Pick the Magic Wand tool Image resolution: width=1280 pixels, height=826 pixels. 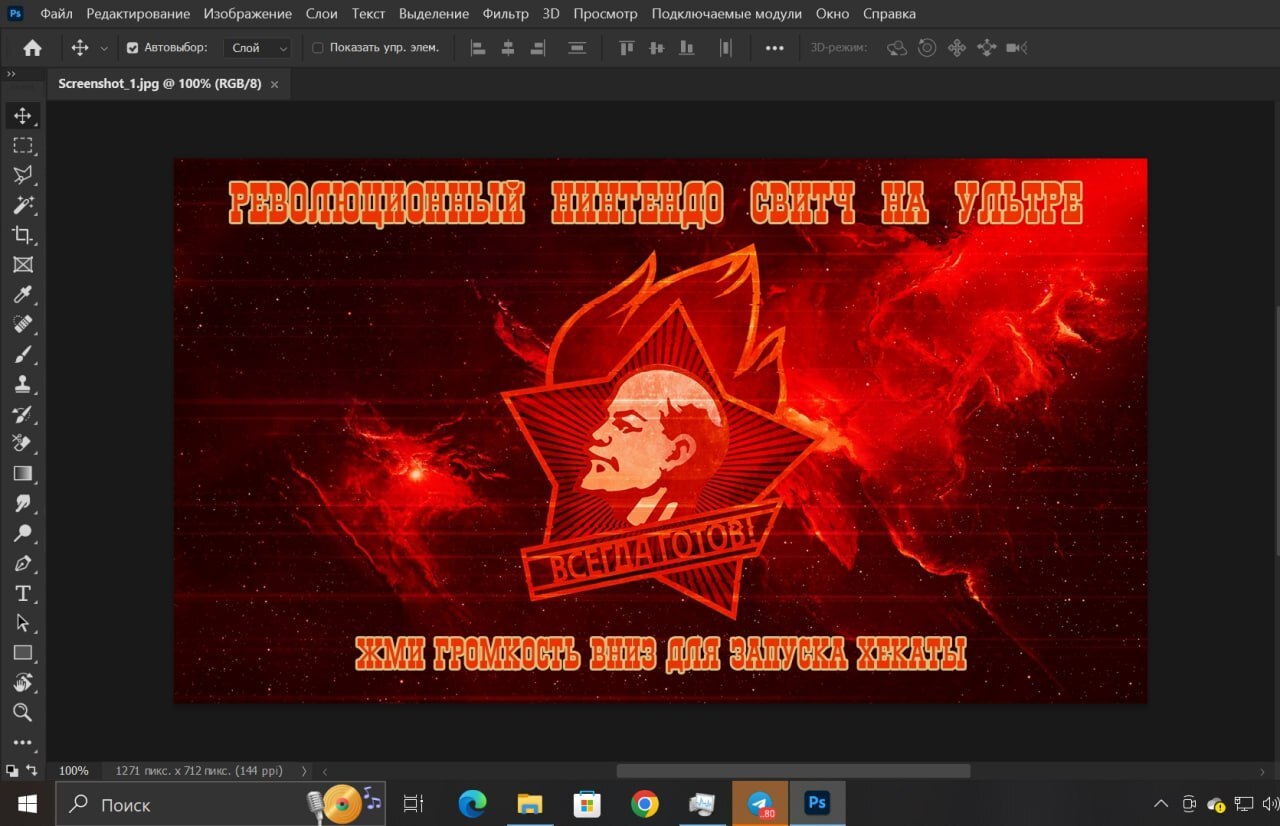(x=22, y=205)
